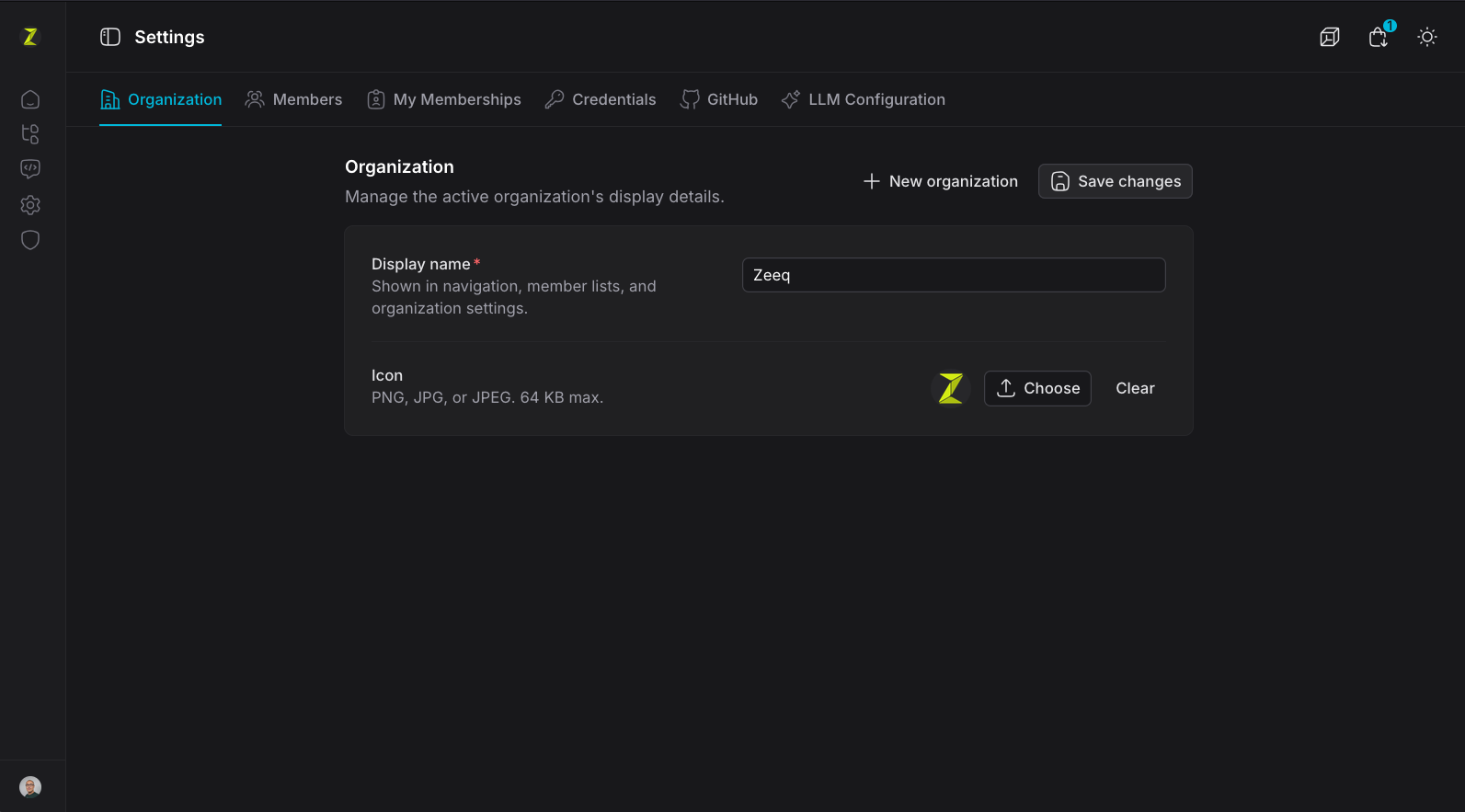This screenshot has height=812, width=1465.
Task: Click the 'Display name' label
Action: tap(420, 264)
